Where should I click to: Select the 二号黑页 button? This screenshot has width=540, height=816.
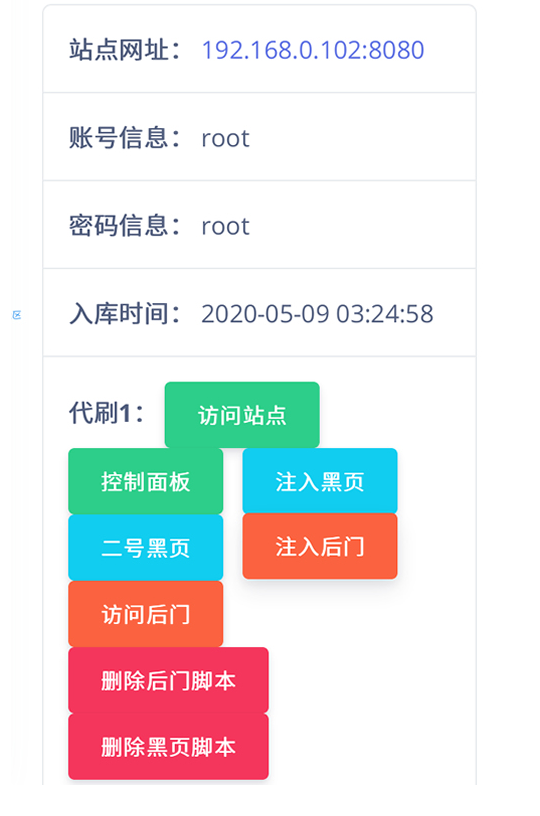tap(146, 547)
